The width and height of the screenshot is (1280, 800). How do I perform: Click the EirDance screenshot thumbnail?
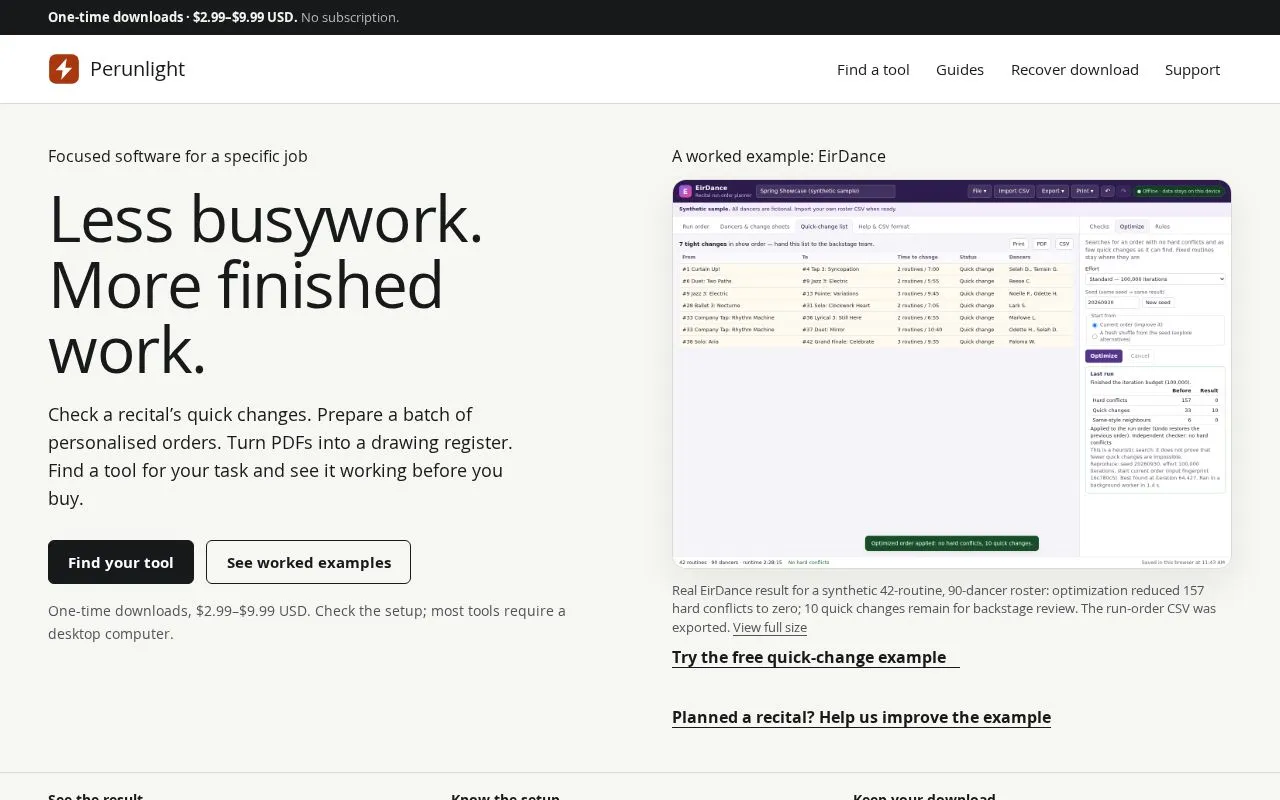(x=952, y=374)
